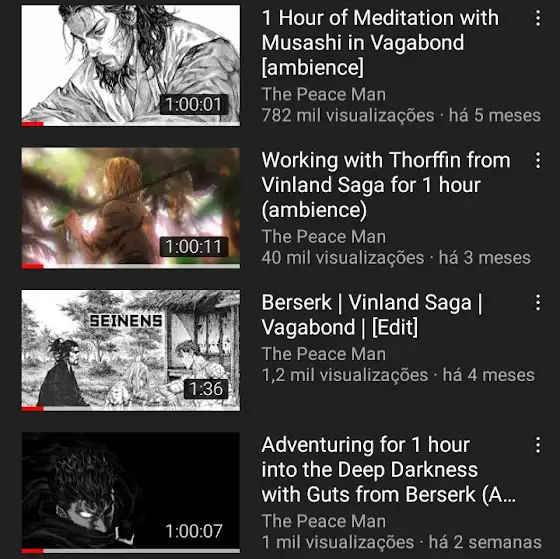This screenshot has width=560, height=559.
Task: Visit The Peace Man channel under Musashi video
Action: 324,95
